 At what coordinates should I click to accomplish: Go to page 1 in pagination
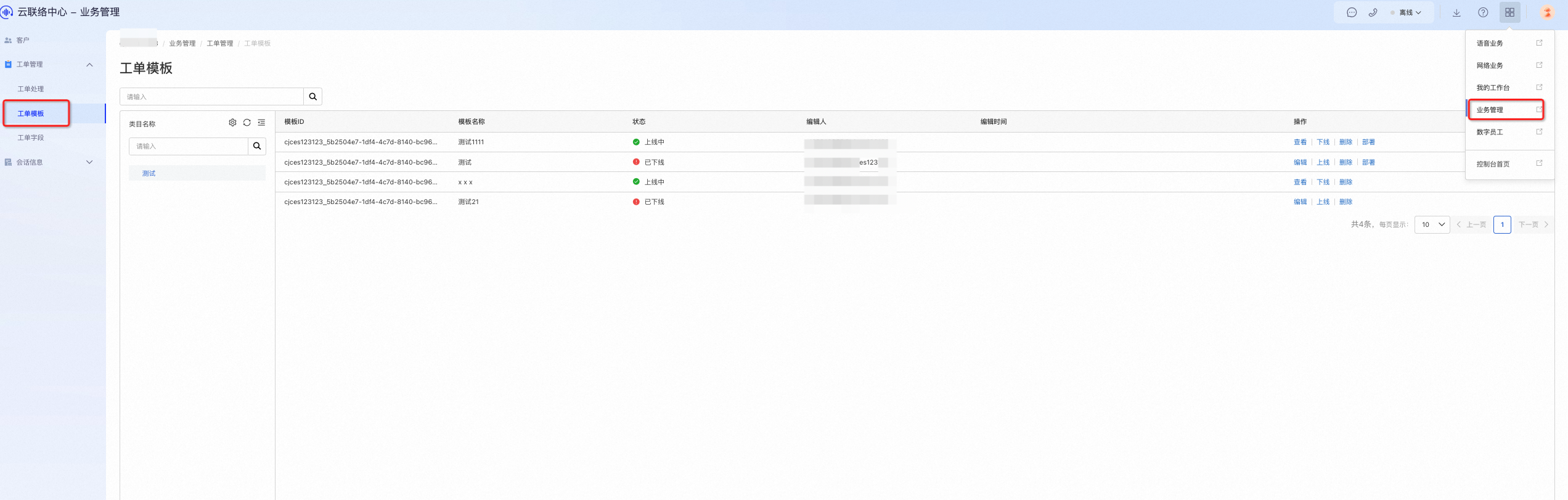[x=1502, y=224]
